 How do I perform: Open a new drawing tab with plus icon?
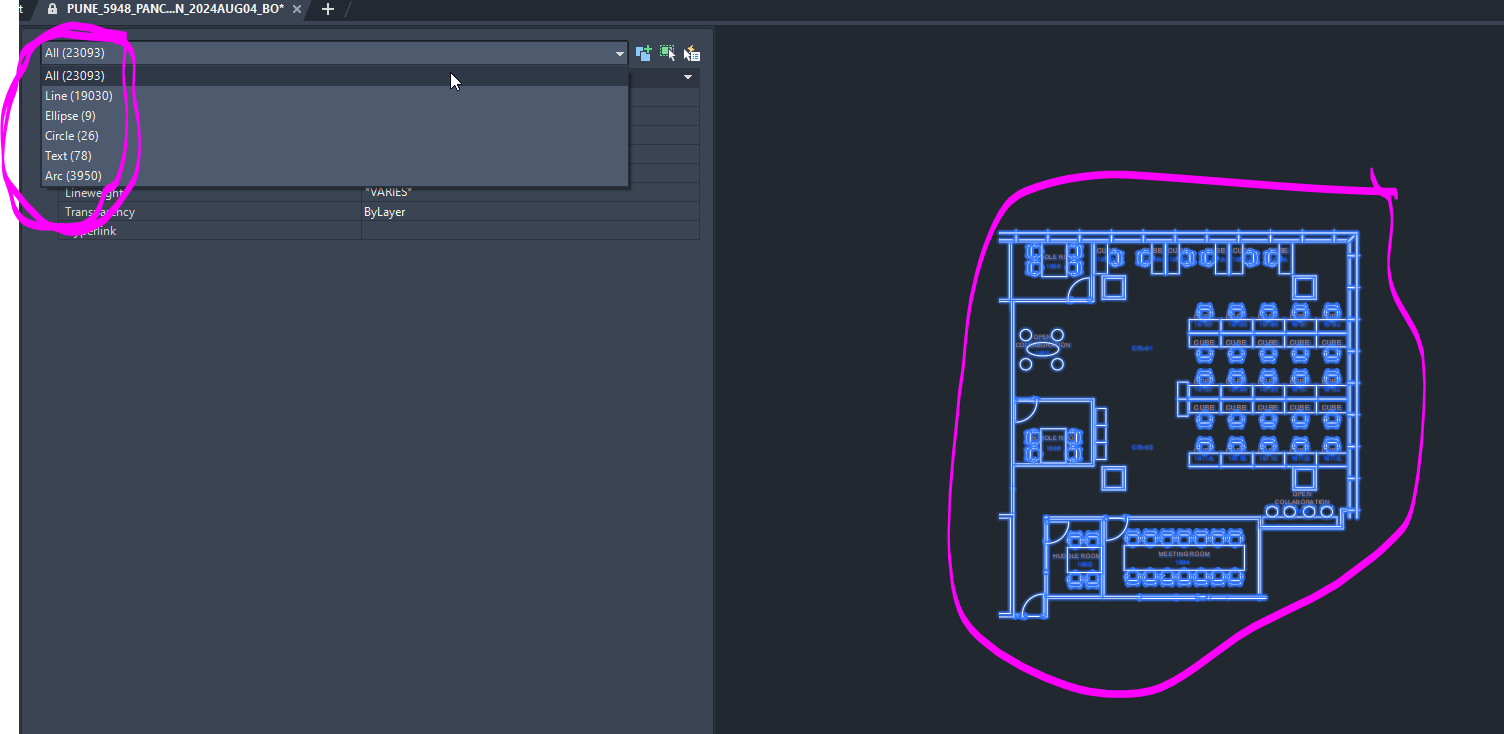tap(328, 9)
